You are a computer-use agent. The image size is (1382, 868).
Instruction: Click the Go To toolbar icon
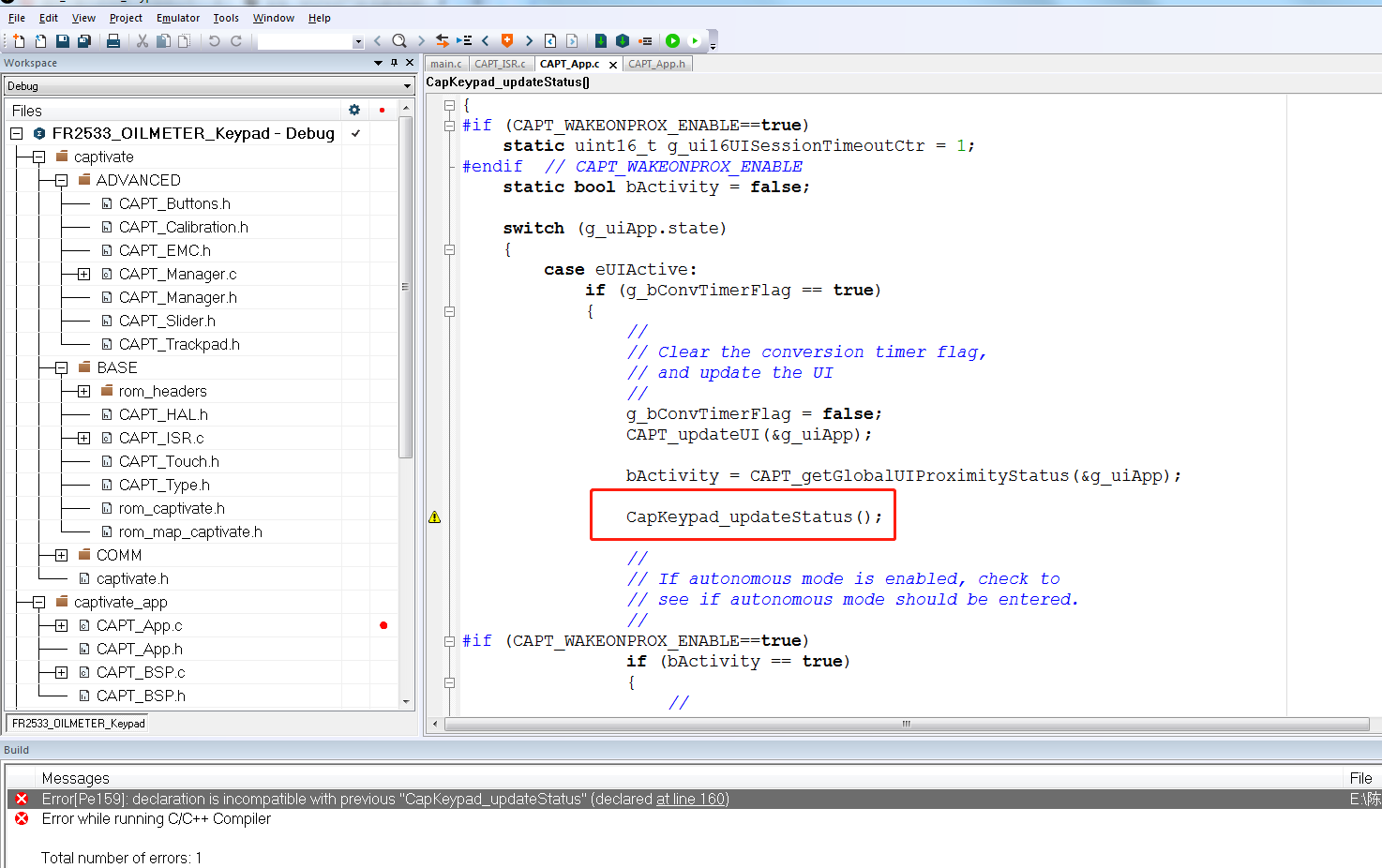tap(464, 40)
